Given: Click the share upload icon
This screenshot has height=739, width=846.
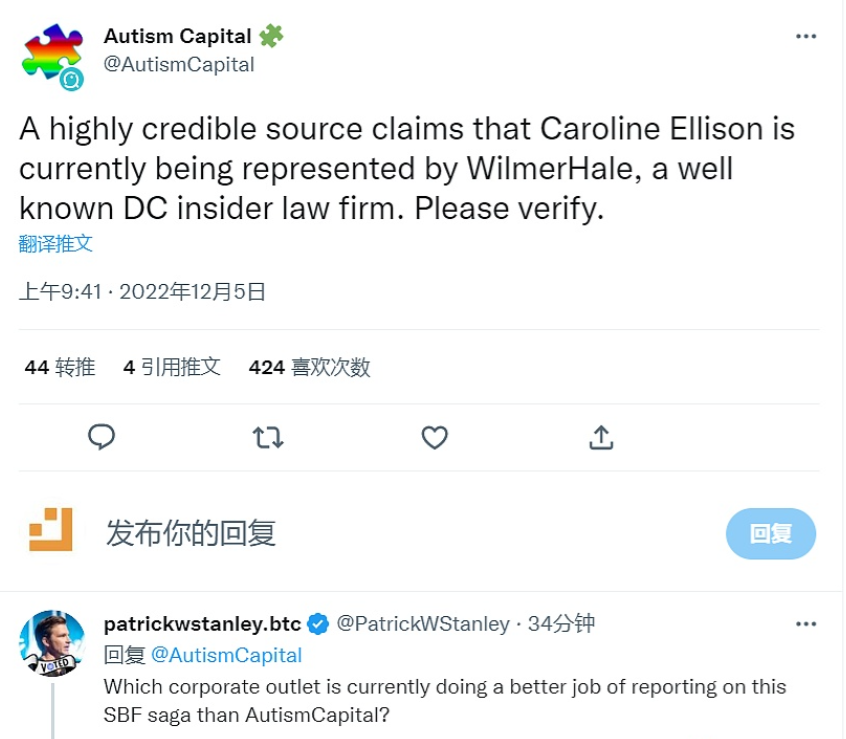Looking at the screenshot, I should coord(600,437).
